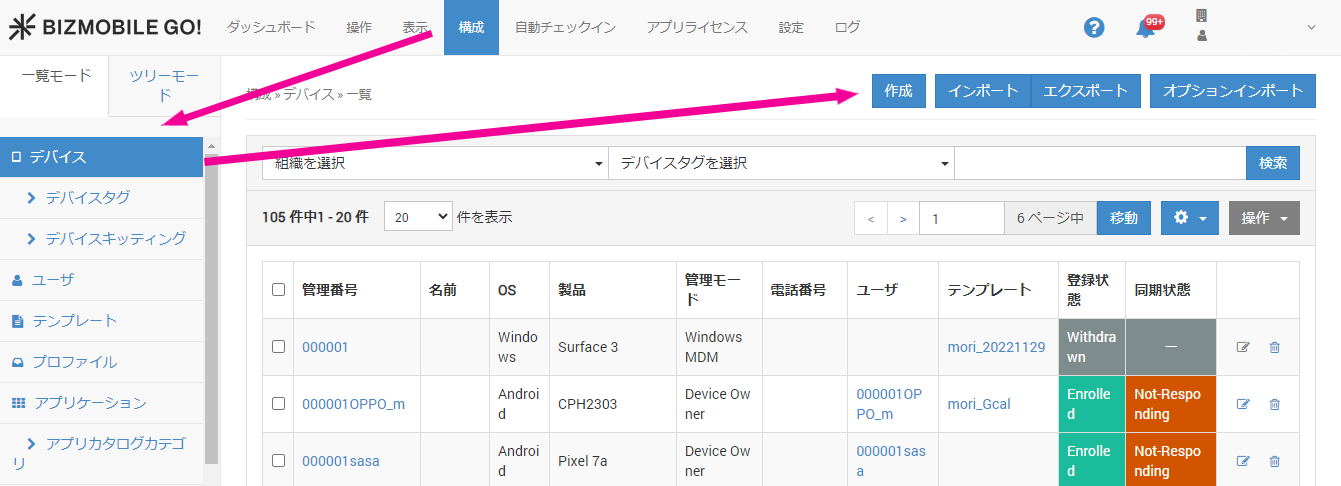1341x486 pixels.
Task: Click trash icon for 000001sasa row
Action: coord(1274,461)
